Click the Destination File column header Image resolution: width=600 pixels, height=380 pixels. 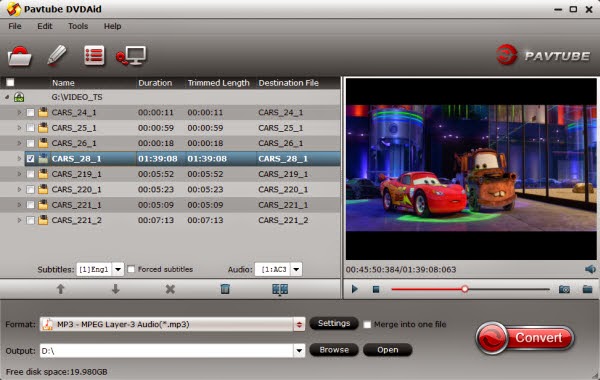289,83
